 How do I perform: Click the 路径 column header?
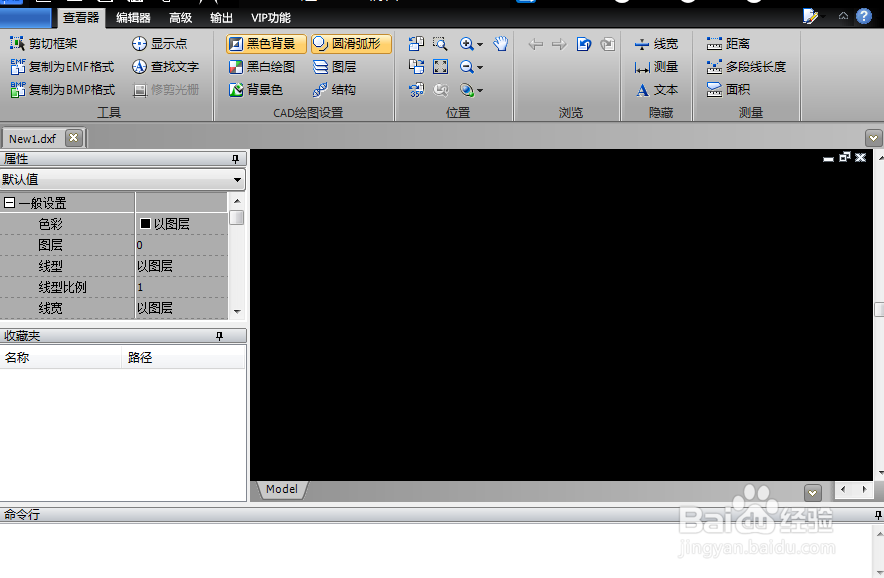click(x=184, y=358)
